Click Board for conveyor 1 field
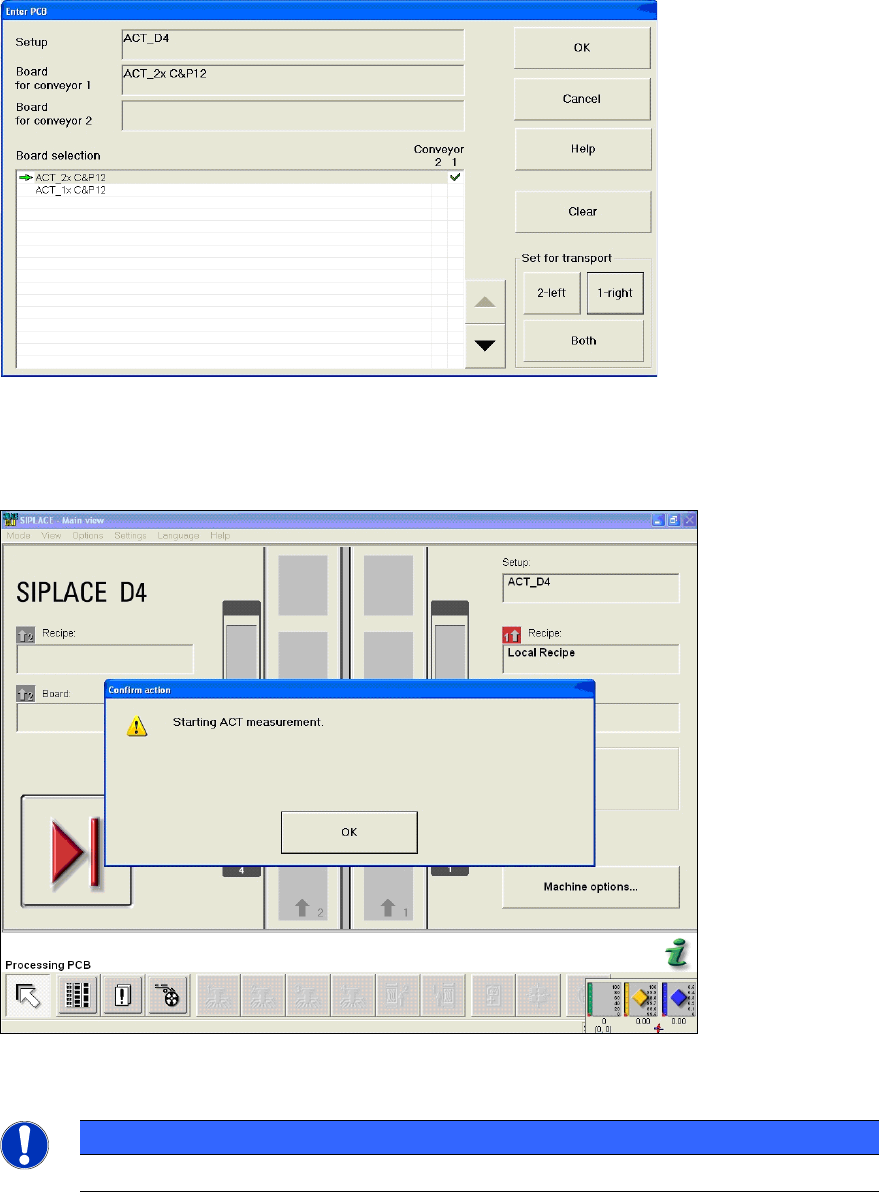The image size is (879, 1192). coord(293,80)
